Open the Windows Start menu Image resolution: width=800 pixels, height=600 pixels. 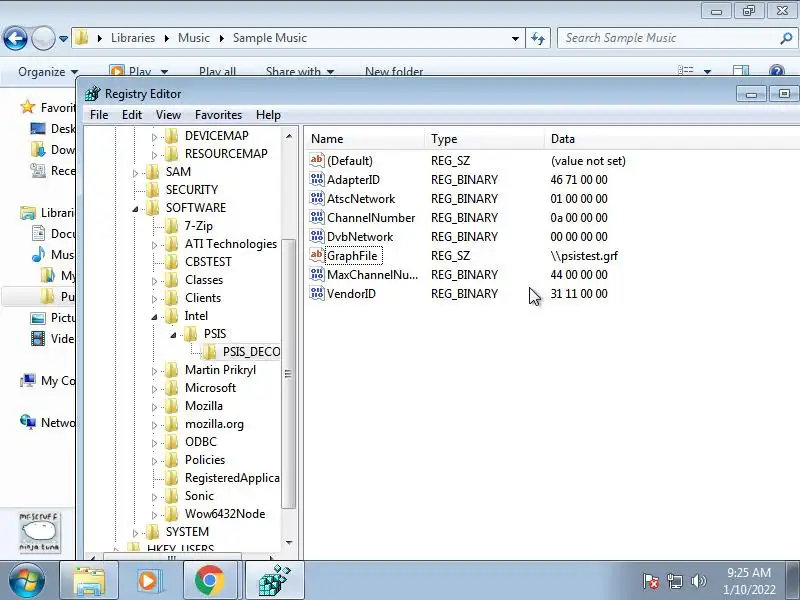pos(27,581)
